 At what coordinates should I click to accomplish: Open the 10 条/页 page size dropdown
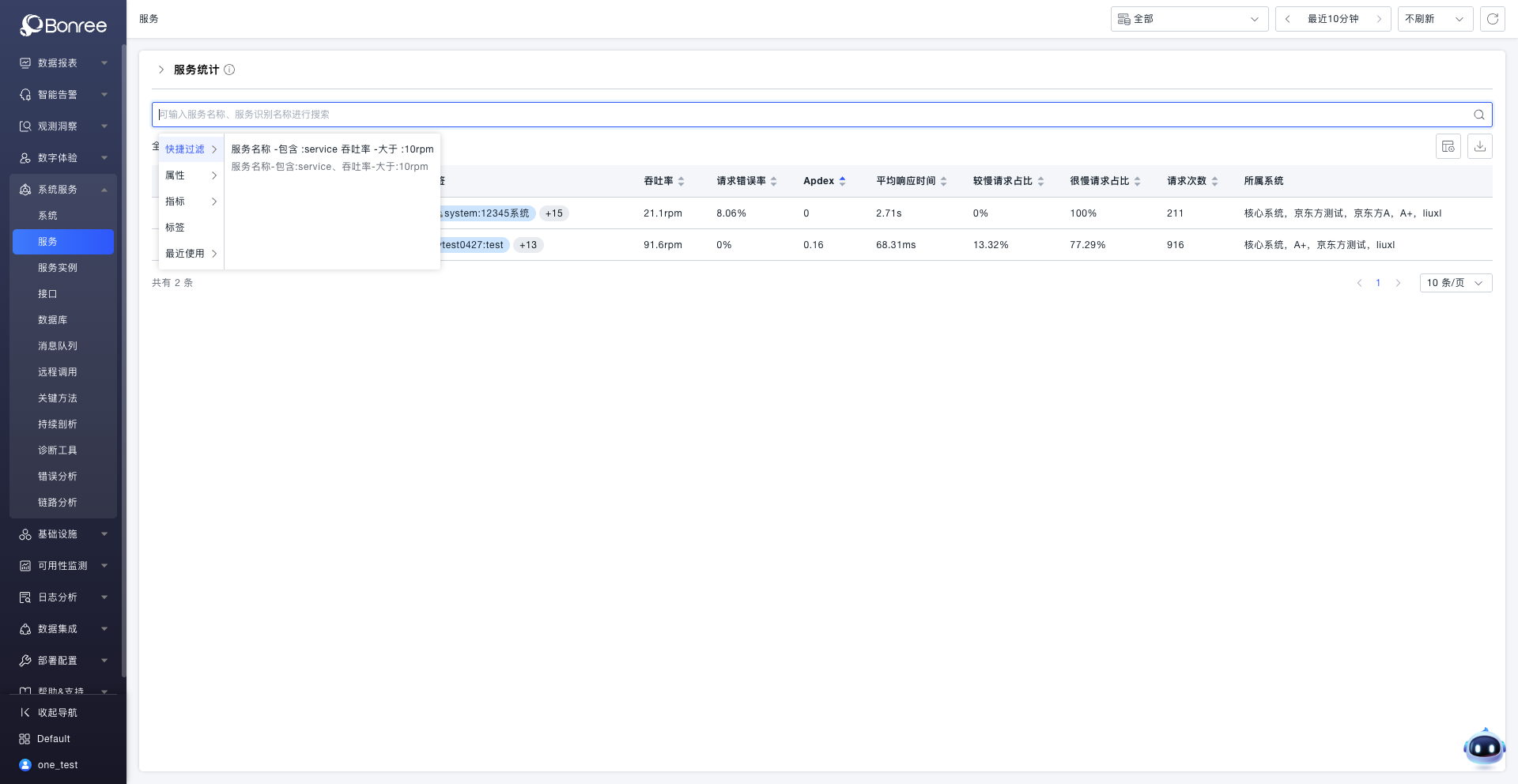pos(1455,283)
